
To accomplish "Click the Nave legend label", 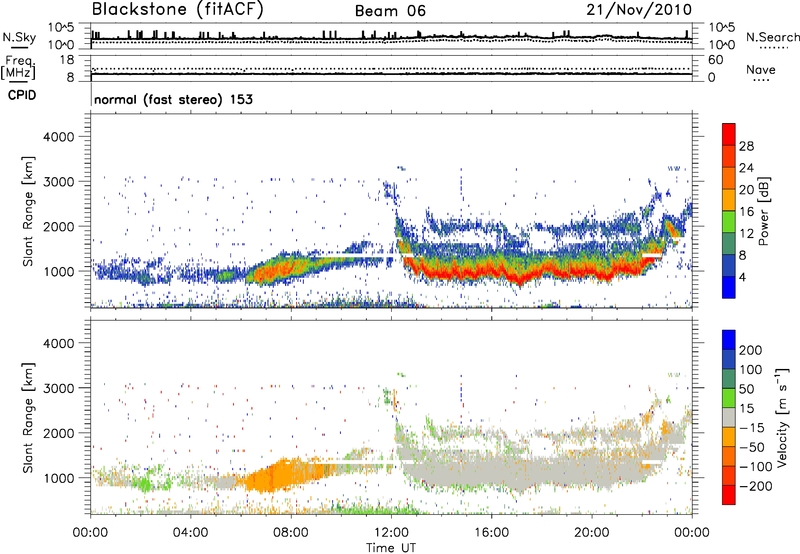I will (x=760, y=70).
